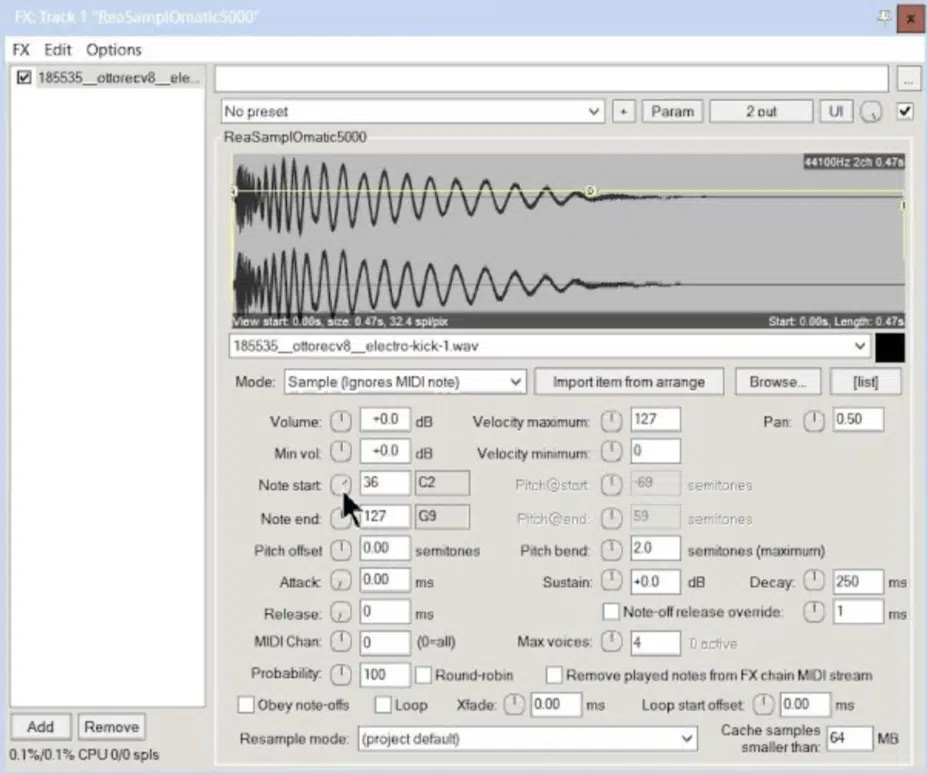Click the Pitch@start knob
Image resolution: width=928 pixels, height=774 pixels.
(611, 485)
